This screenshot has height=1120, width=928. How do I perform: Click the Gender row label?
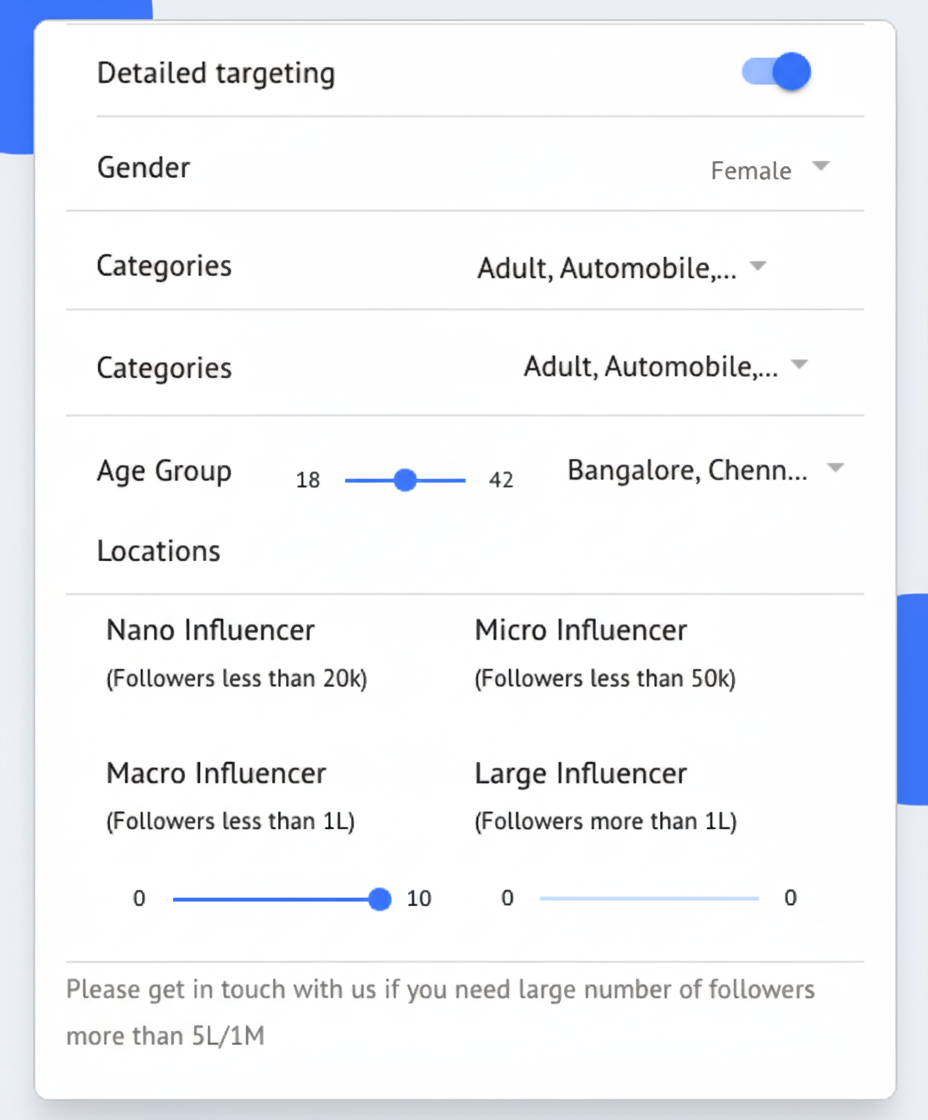click(143, 167)
